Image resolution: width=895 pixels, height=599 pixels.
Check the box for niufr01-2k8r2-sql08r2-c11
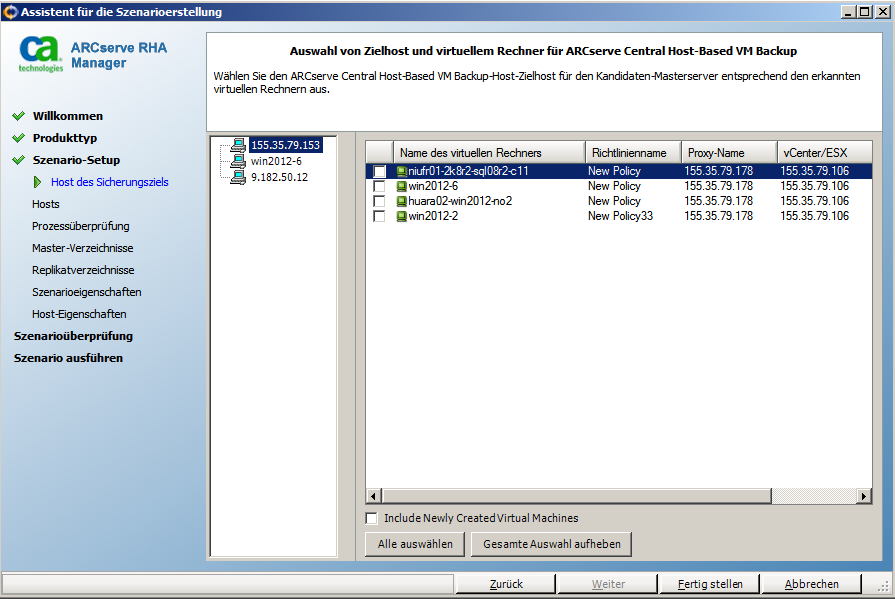click(x=379, y=171)
